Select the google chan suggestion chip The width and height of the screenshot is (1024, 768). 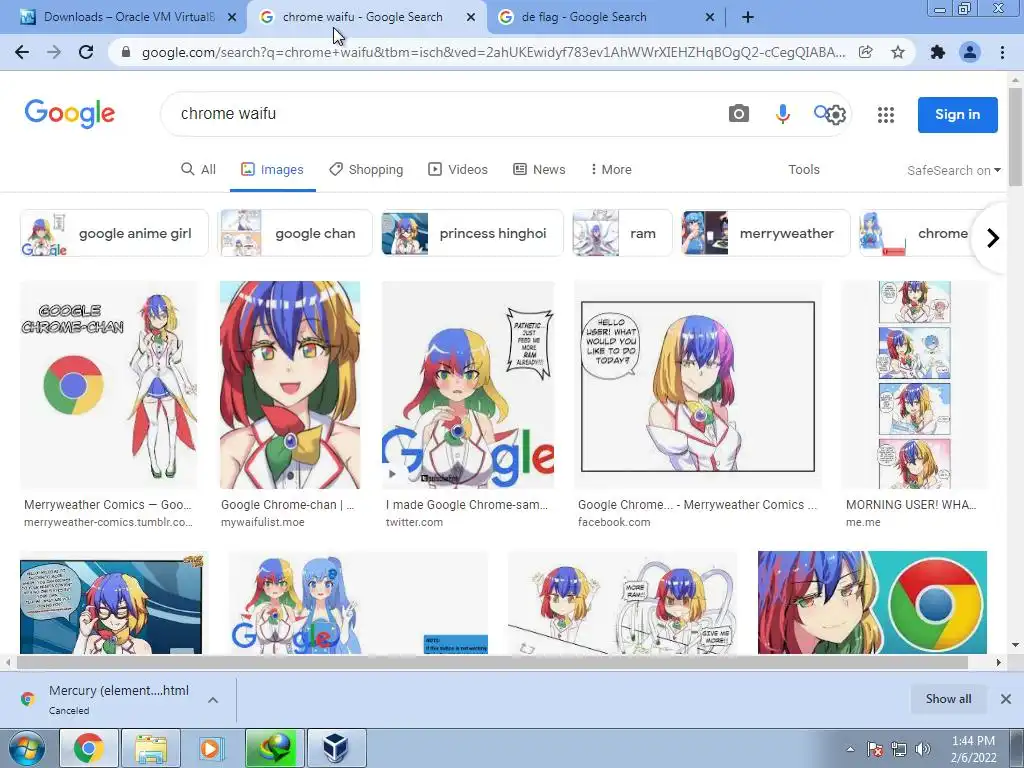[x=295, y=233]
